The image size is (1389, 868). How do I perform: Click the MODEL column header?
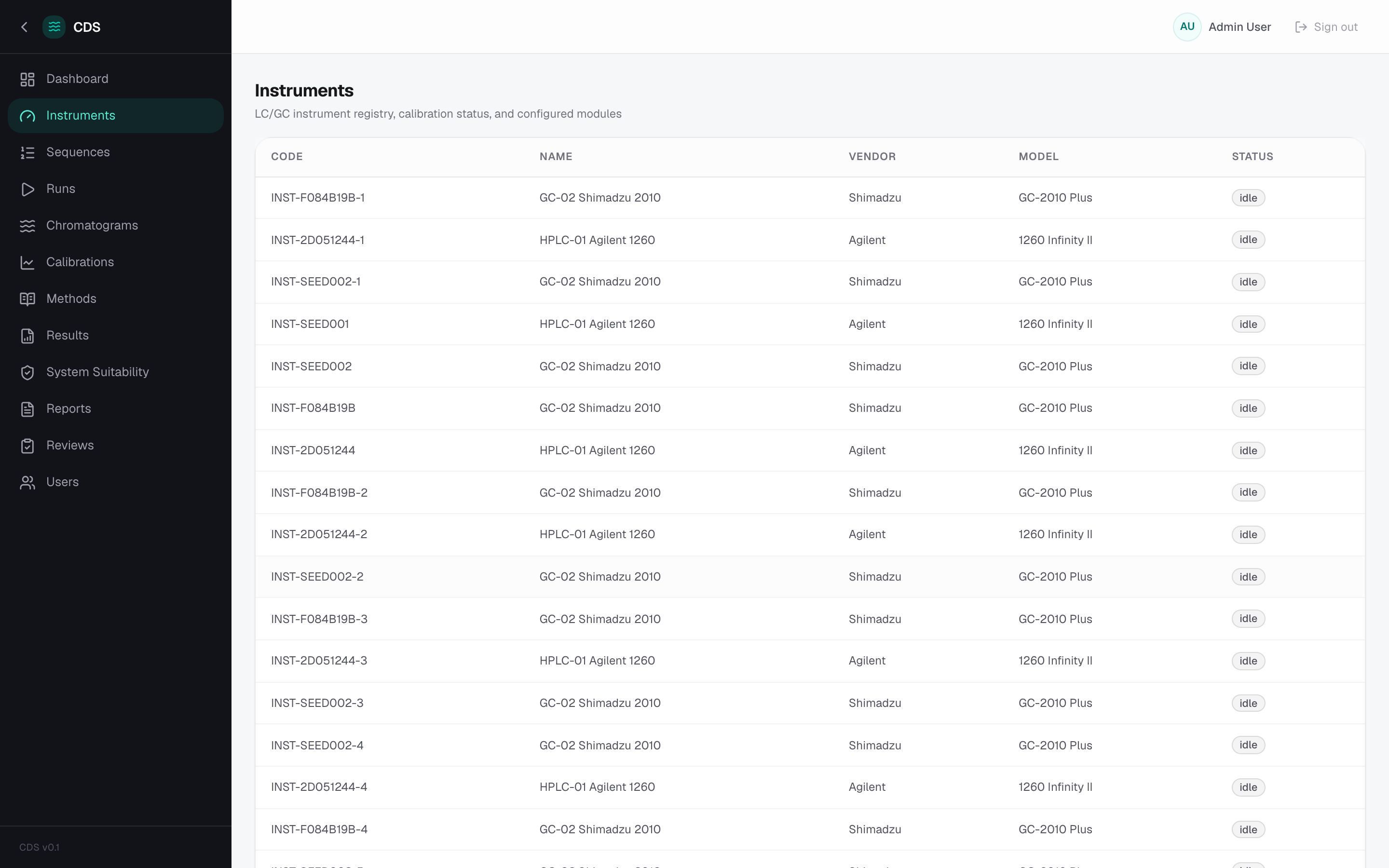pos(1038,157)
